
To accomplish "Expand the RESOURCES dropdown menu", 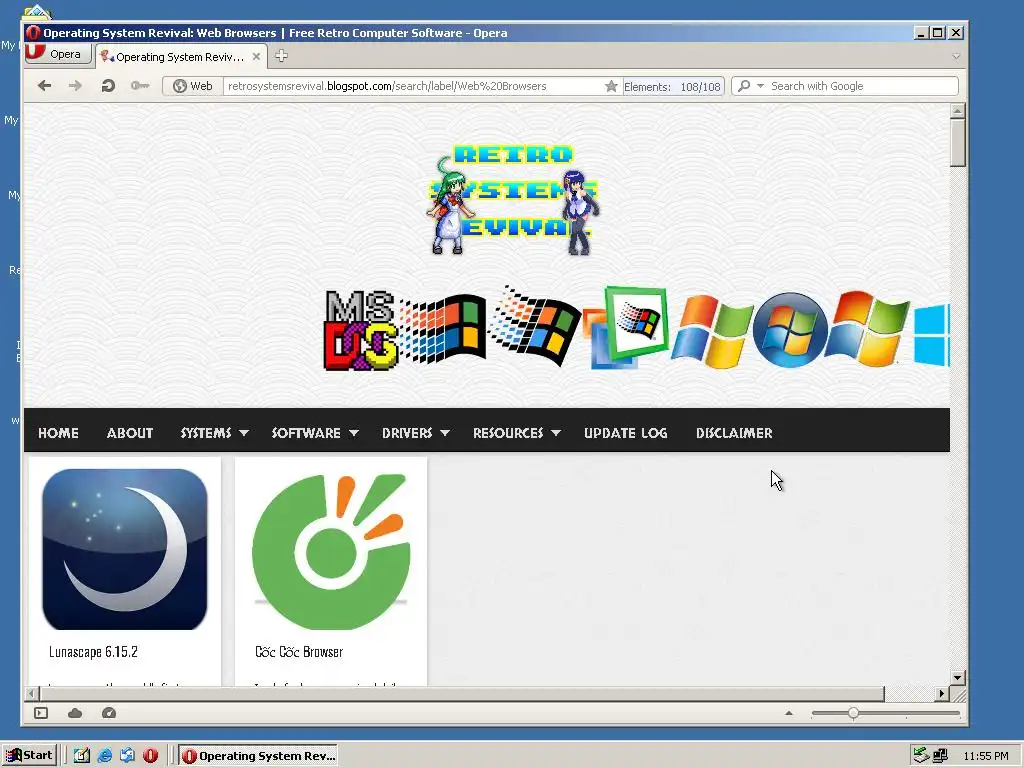I will tap(517, 433).
